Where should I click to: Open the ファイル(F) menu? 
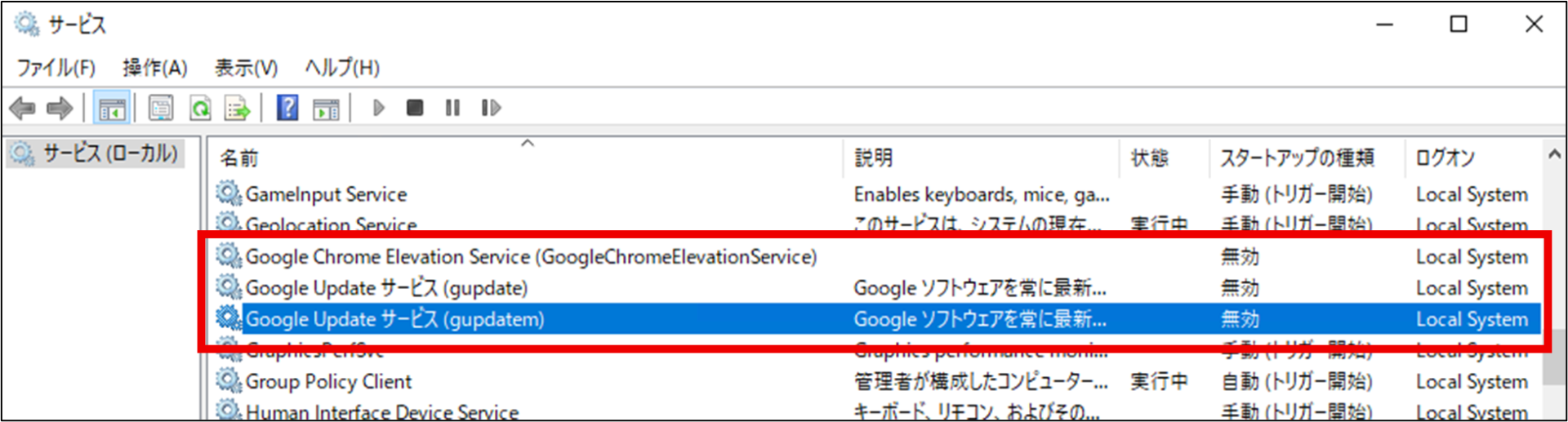(x=56, y=68)
